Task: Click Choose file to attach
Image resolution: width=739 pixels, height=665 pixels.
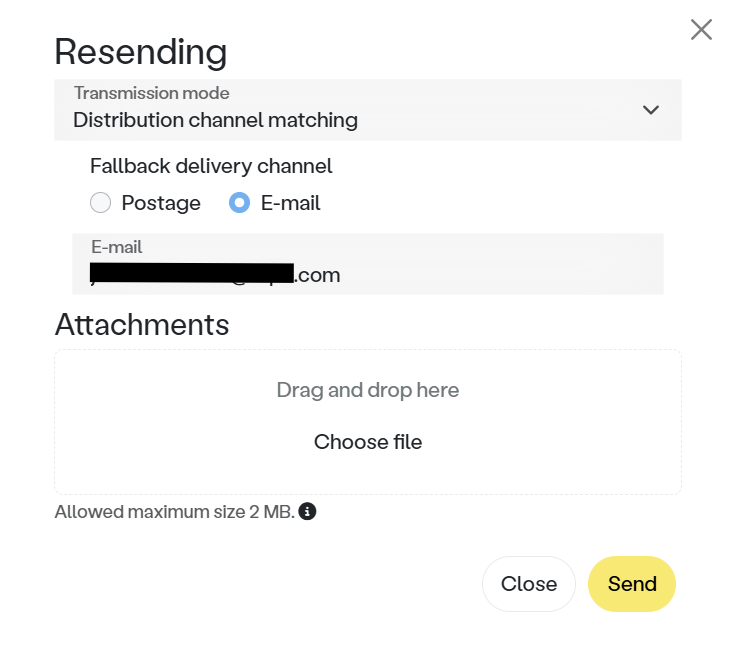Action: [x=368, y=442]
